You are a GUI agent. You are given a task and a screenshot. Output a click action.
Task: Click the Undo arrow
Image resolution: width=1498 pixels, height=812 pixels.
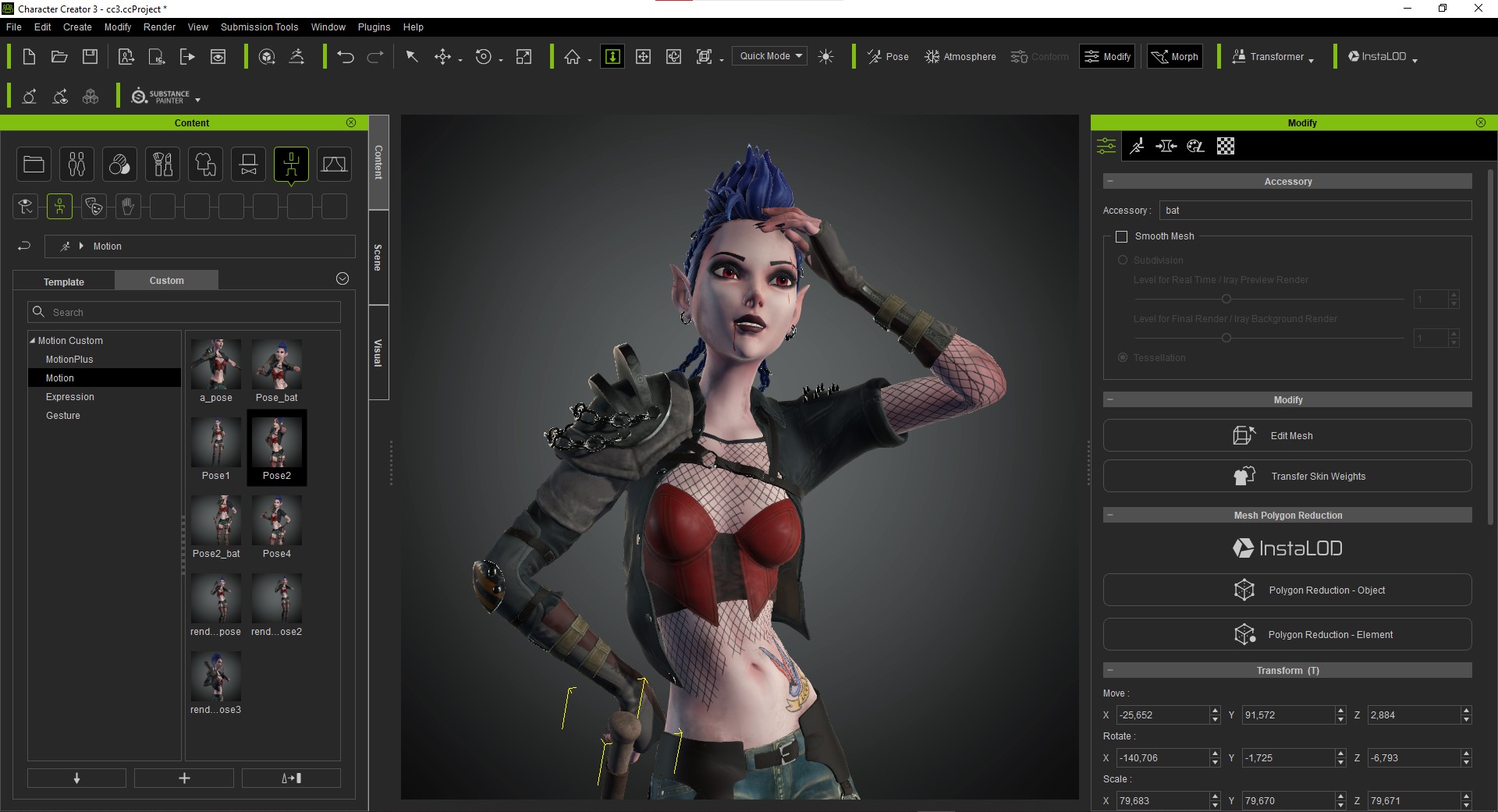pyautogui.click(x=346, y=56)
